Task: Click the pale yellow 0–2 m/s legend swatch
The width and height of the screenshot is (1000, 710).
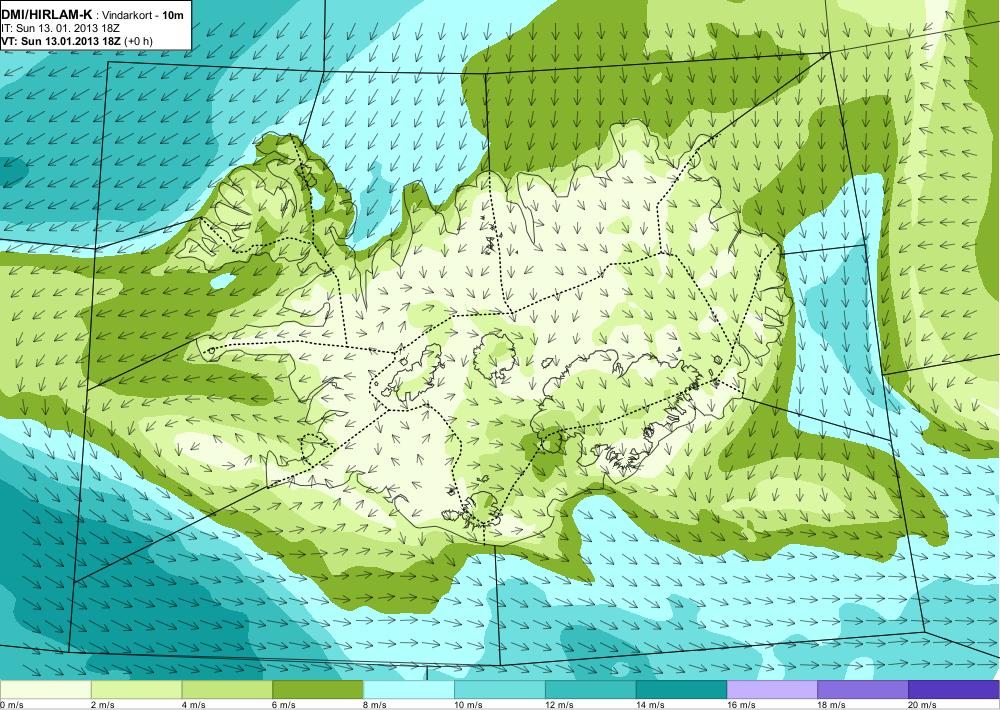Action: pyautogui.click(x=45, y=690)
